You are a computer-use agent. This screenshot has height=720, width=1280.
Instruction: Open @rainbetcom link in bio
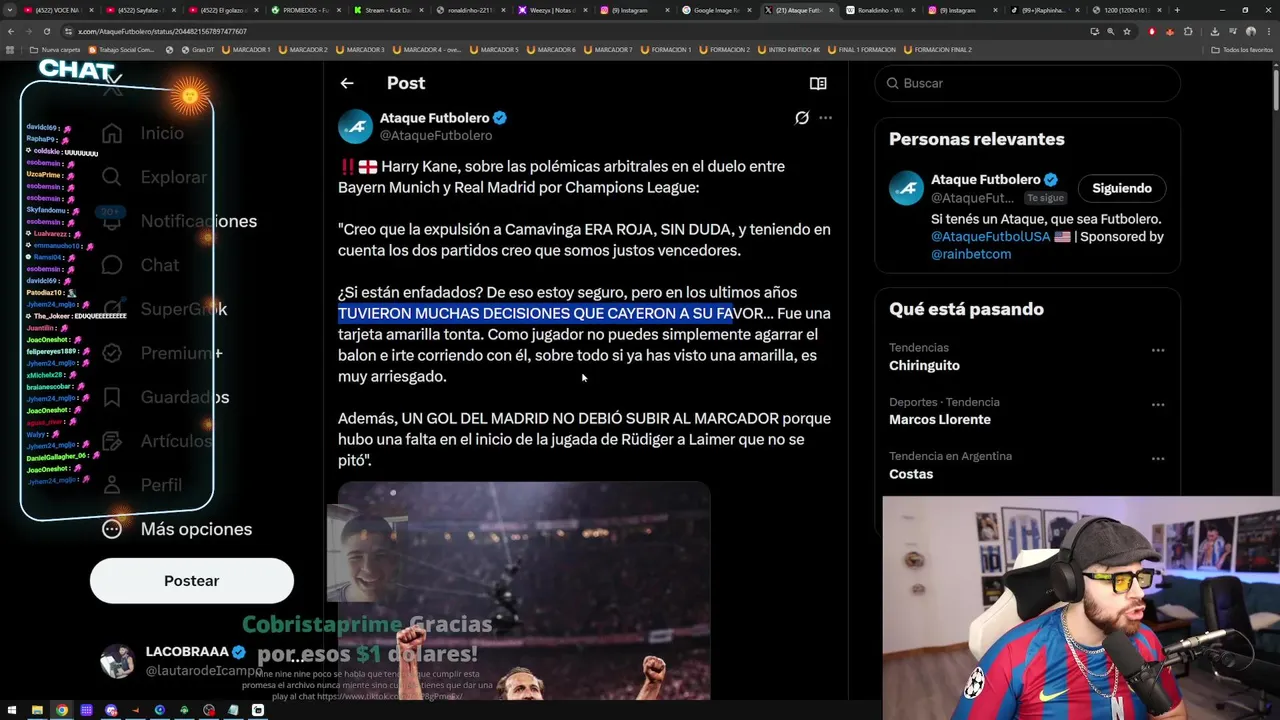971,254
